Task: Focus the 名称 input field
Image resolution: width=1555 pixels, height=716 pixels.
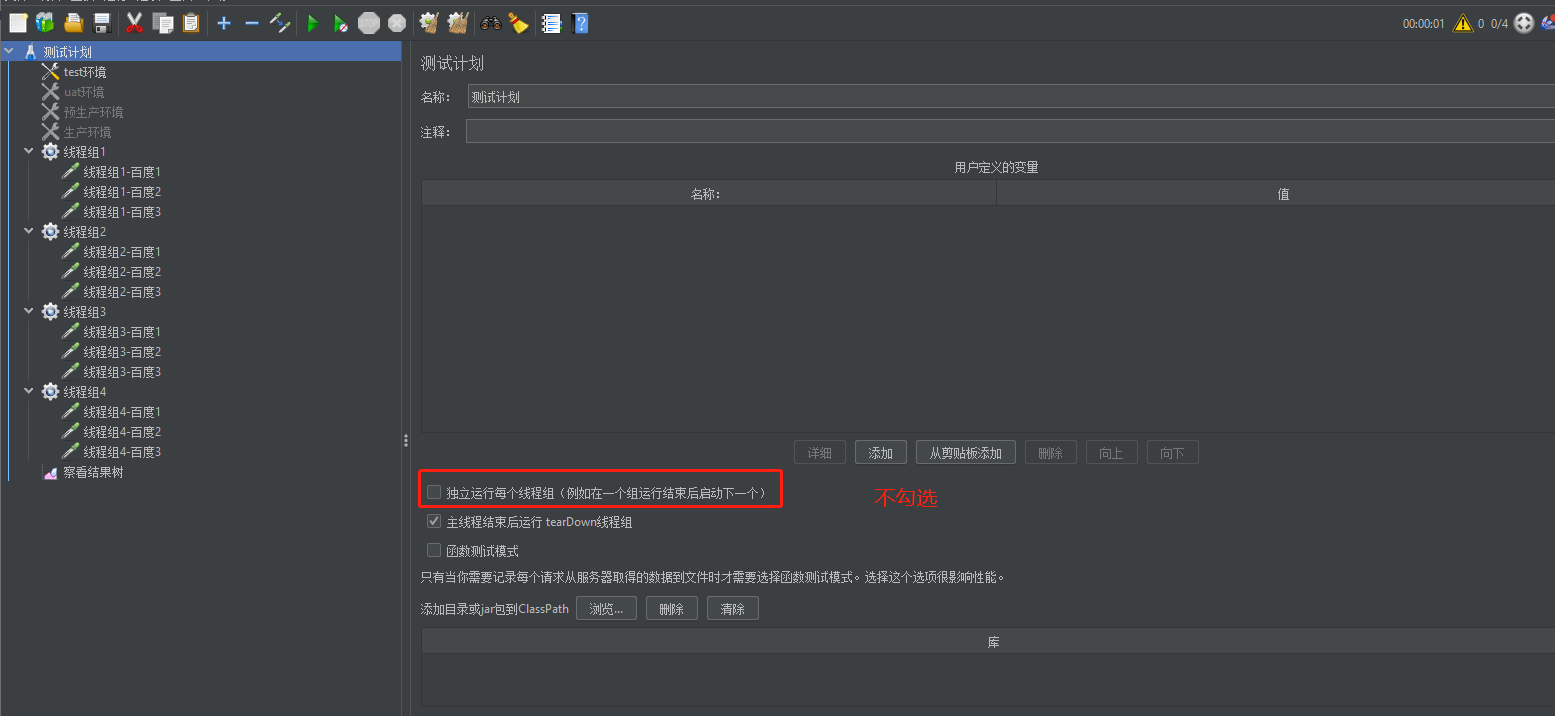Action: click(x=1011, y=97)
